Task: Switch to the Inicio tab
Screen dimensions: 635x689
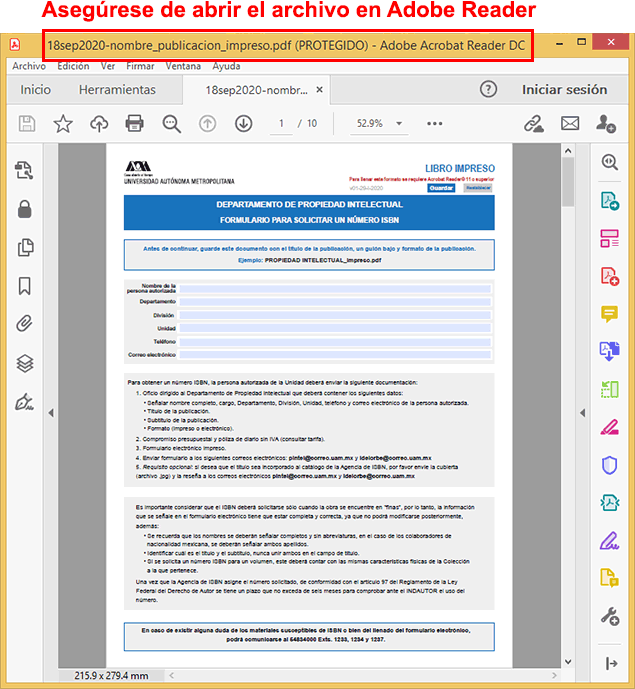Action: [36, 90]
